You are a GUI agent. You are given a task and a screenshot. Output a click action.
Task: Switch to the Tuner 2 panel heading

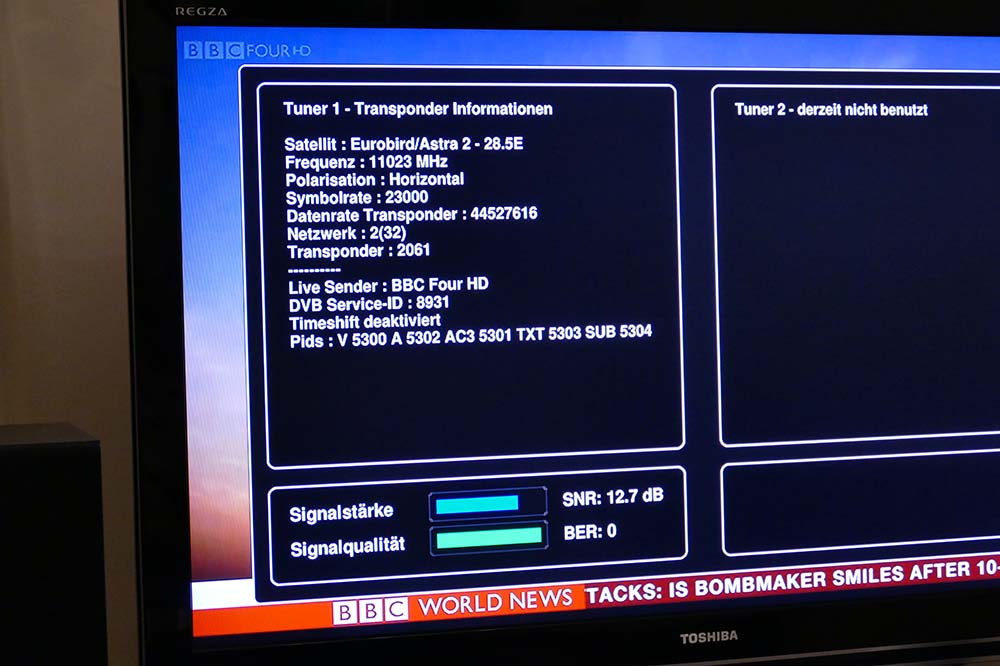830,109
